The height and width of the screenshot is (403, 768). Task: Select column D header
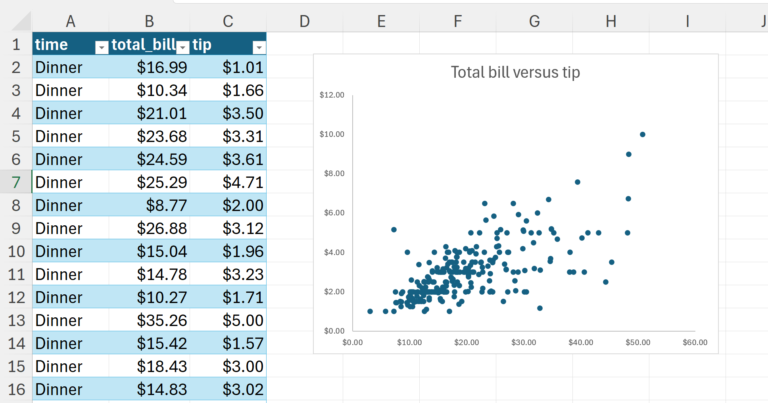(x=305, y=20)
